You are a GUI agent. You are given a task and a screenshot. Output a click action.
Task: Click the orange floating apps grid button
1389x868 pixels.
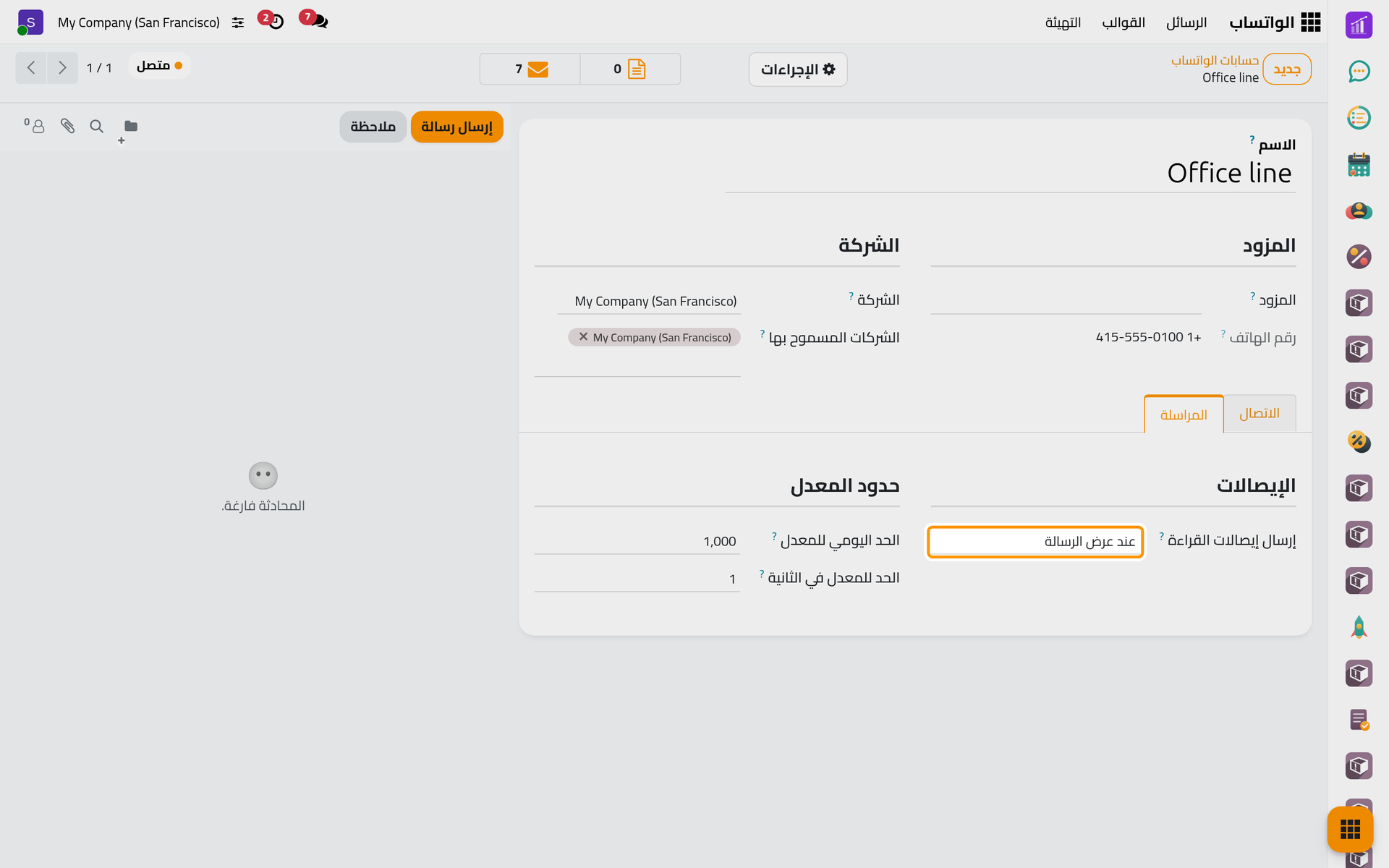pos(1350,829)
